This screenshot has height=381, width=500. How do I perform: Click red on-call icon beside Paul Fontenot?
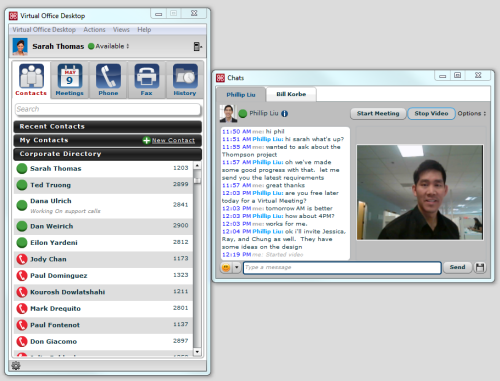click(x=22, y=325)
